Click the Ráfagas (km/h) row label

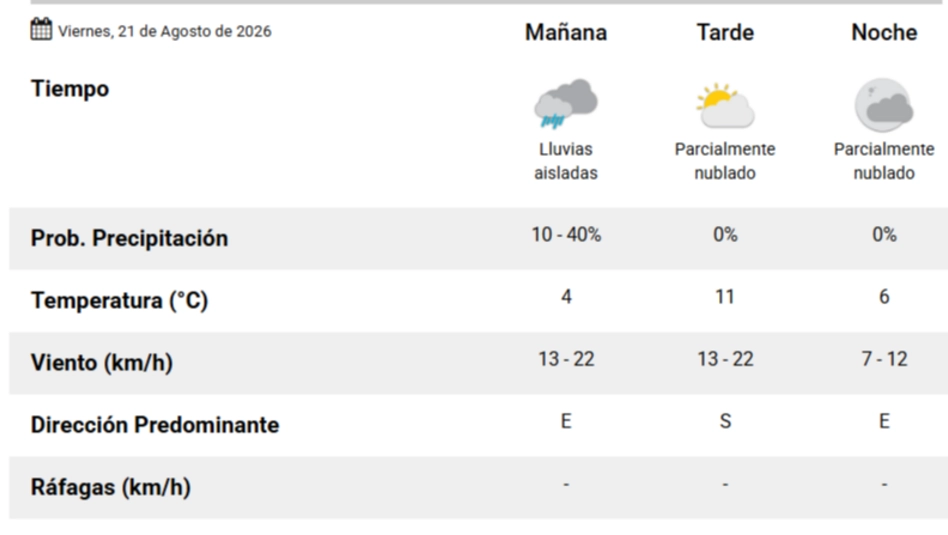(x=111, y=487)
